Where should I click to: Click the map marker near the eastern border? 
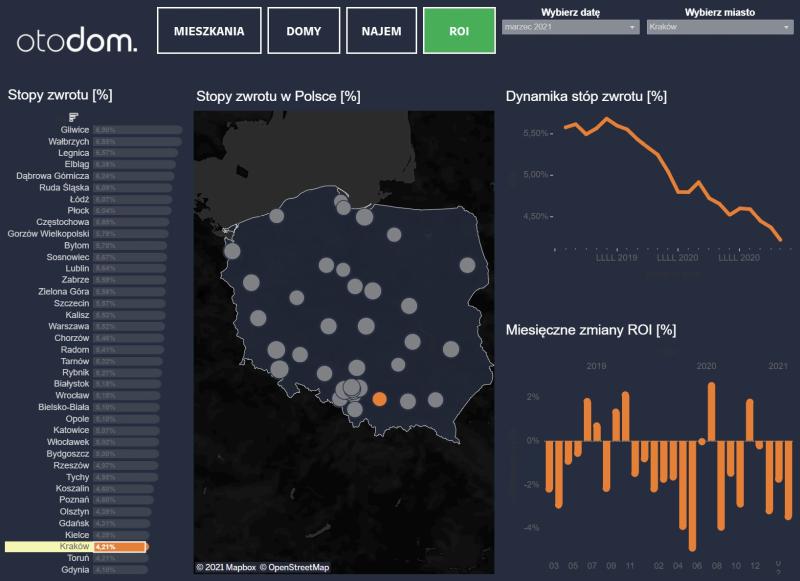tap(467, 265)
